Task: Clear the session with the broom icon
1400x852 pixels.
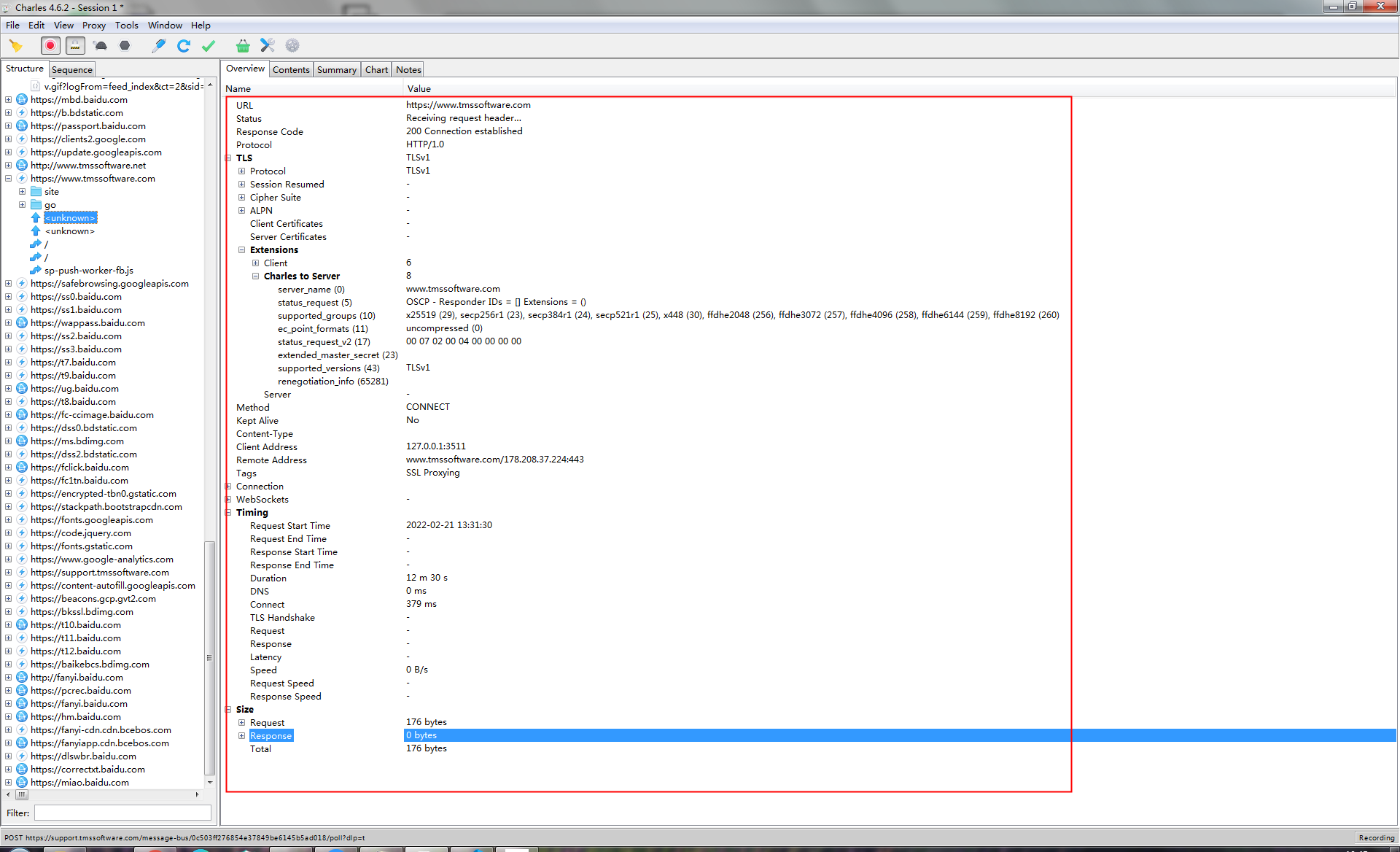Action: click(x=16, y=46)
